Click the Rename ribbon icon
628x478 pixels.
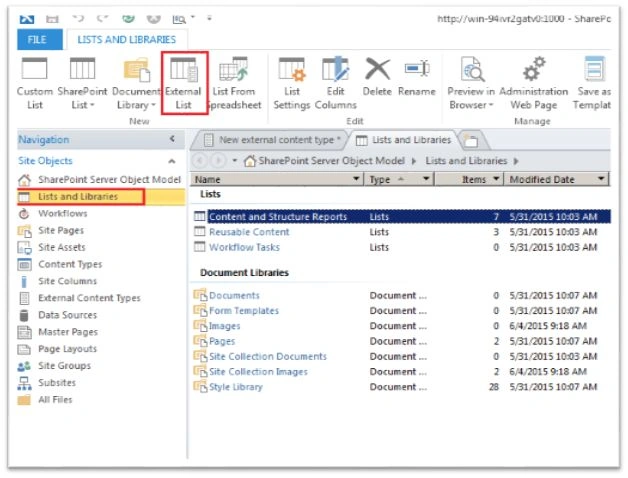pos(417,77)
